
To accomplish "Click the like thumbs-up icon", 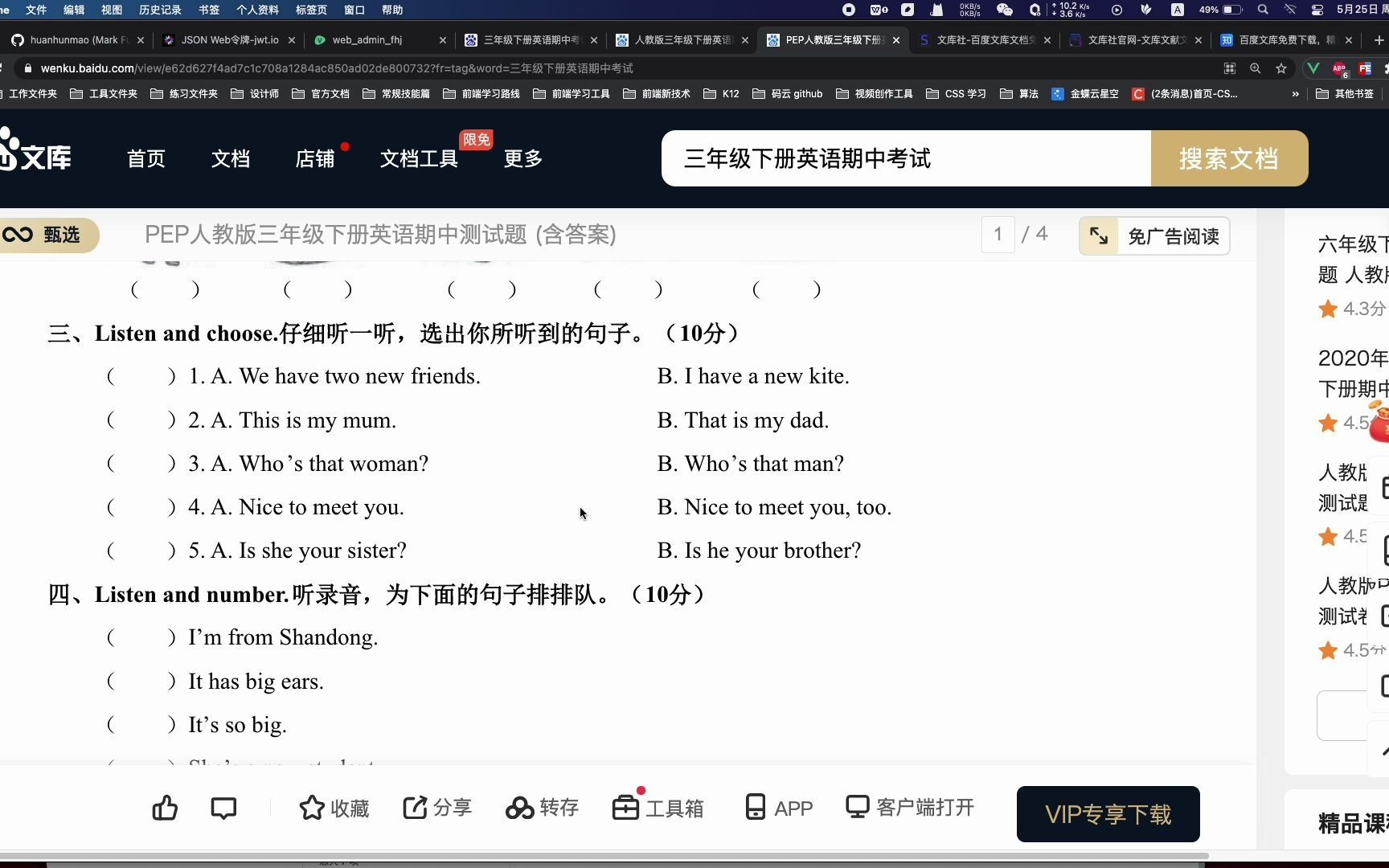I will (165, 808).
